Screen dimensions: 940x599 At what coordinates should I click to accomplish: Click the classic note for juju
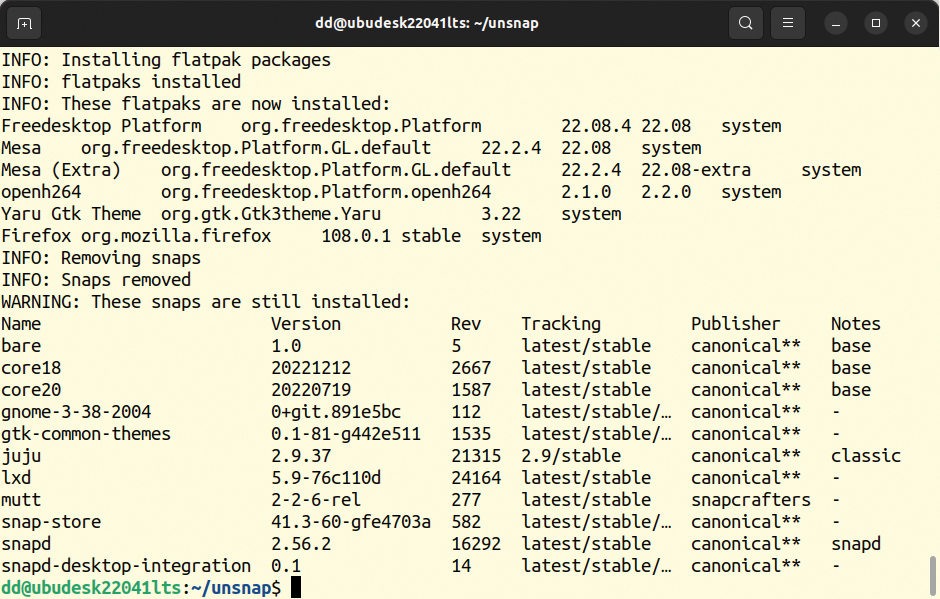point(866,456)
